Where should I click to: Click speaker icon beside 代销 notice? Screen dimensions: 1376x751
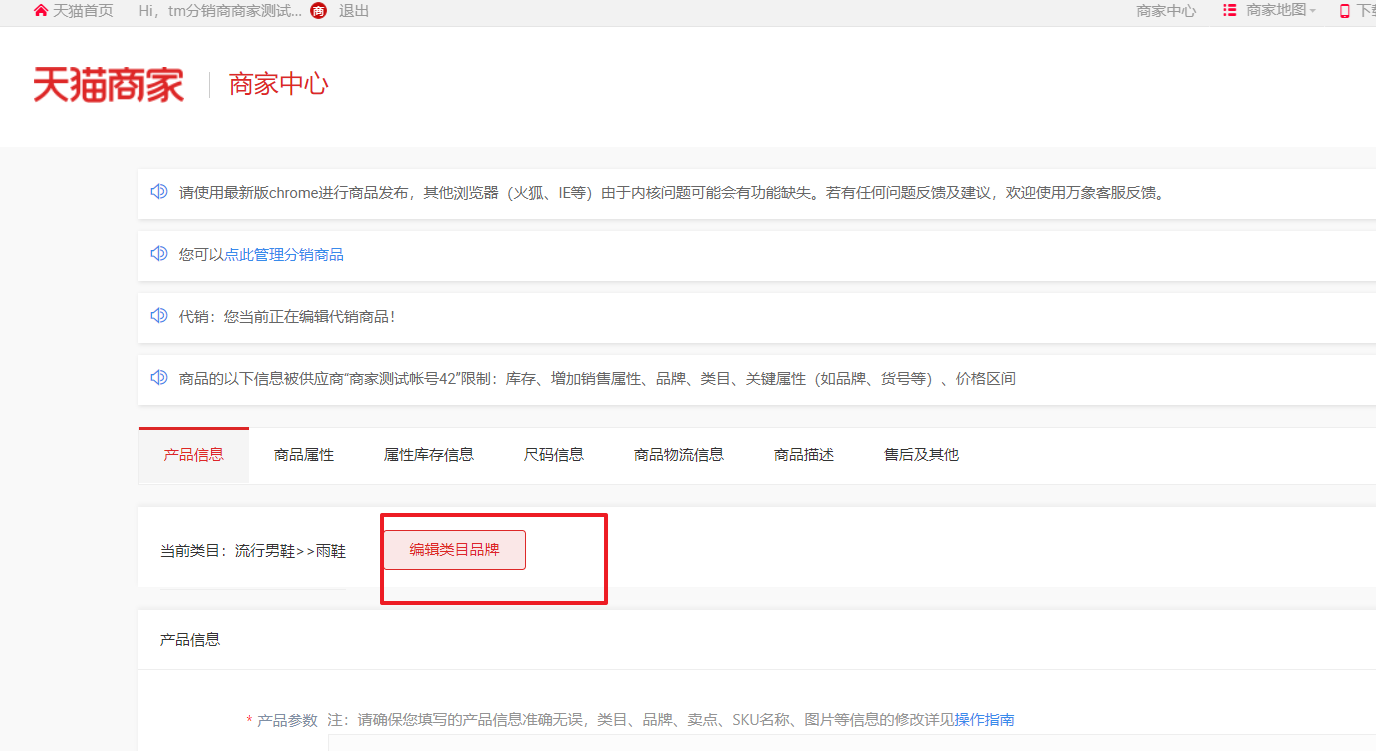(158, 316)
